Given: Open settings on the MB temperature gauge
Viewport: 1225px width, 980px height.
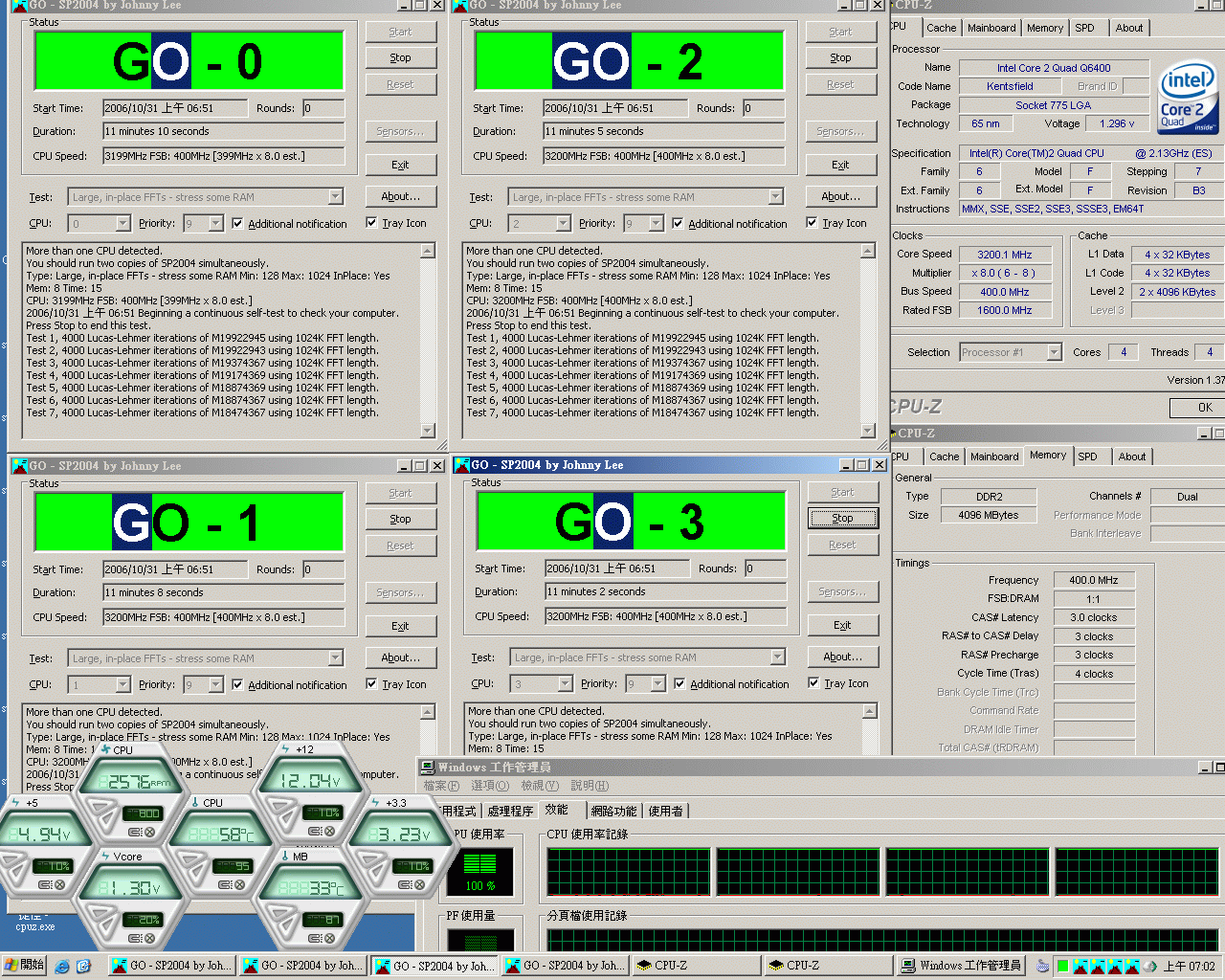Looking at the screenshot, I should pyautogui.click(x=315, y=937).
